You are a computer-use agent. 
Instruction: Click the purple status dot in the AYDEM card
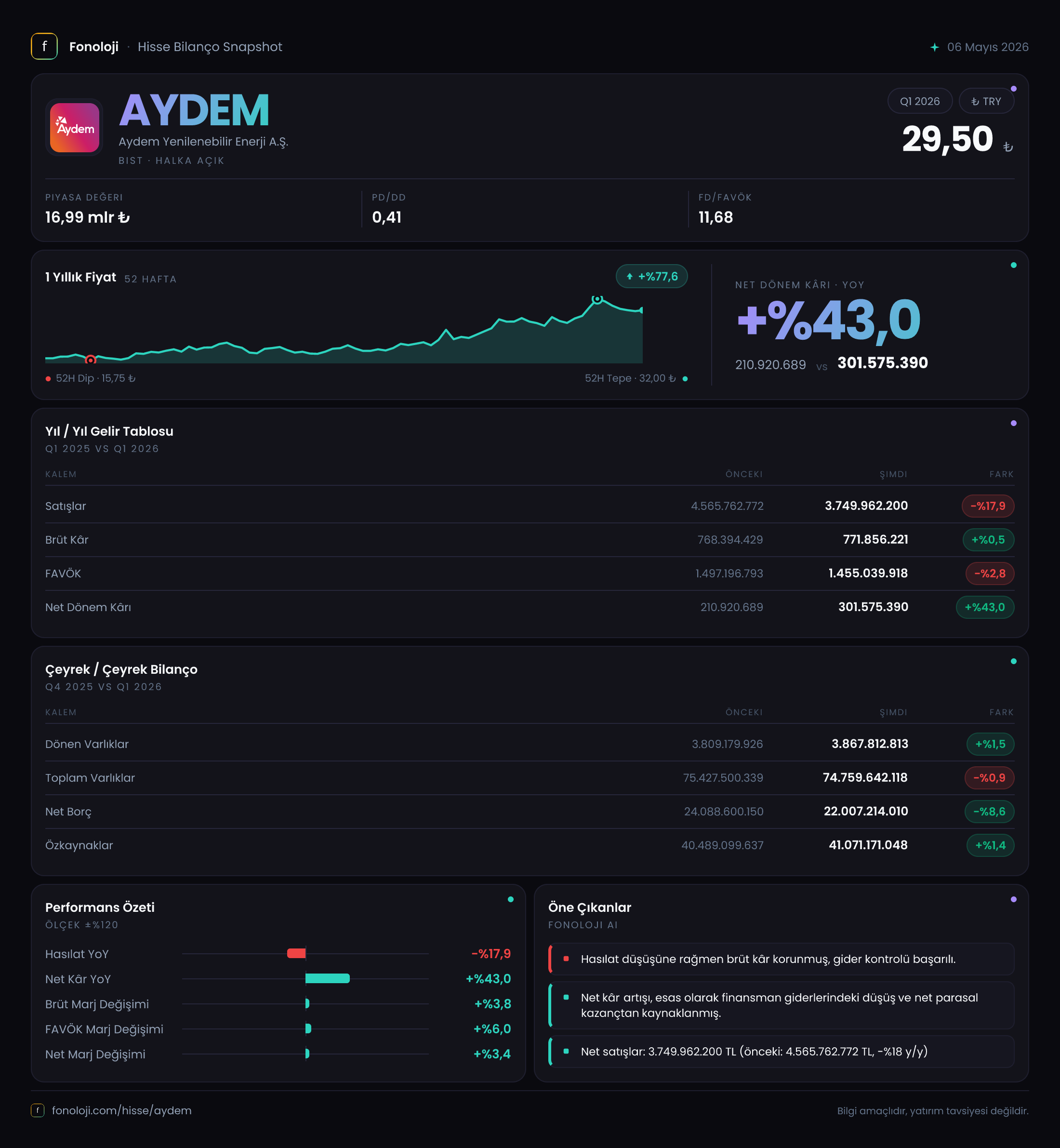click(x=1014, y=89)
